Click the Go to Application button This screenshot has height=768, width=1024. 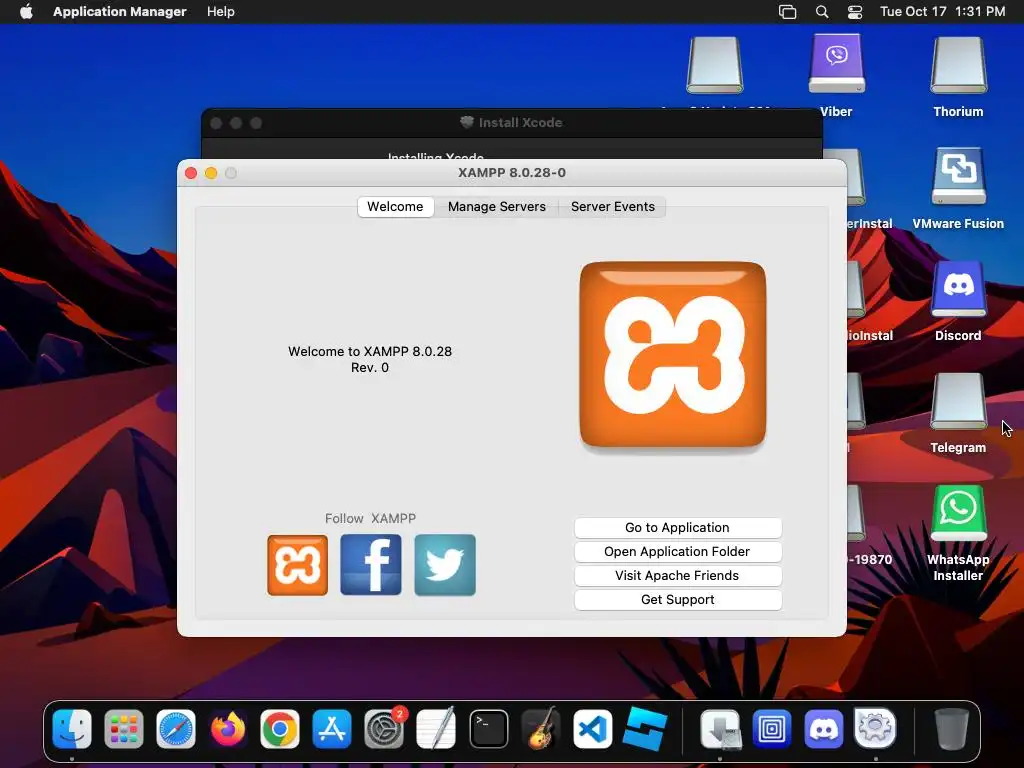(677, 528)
